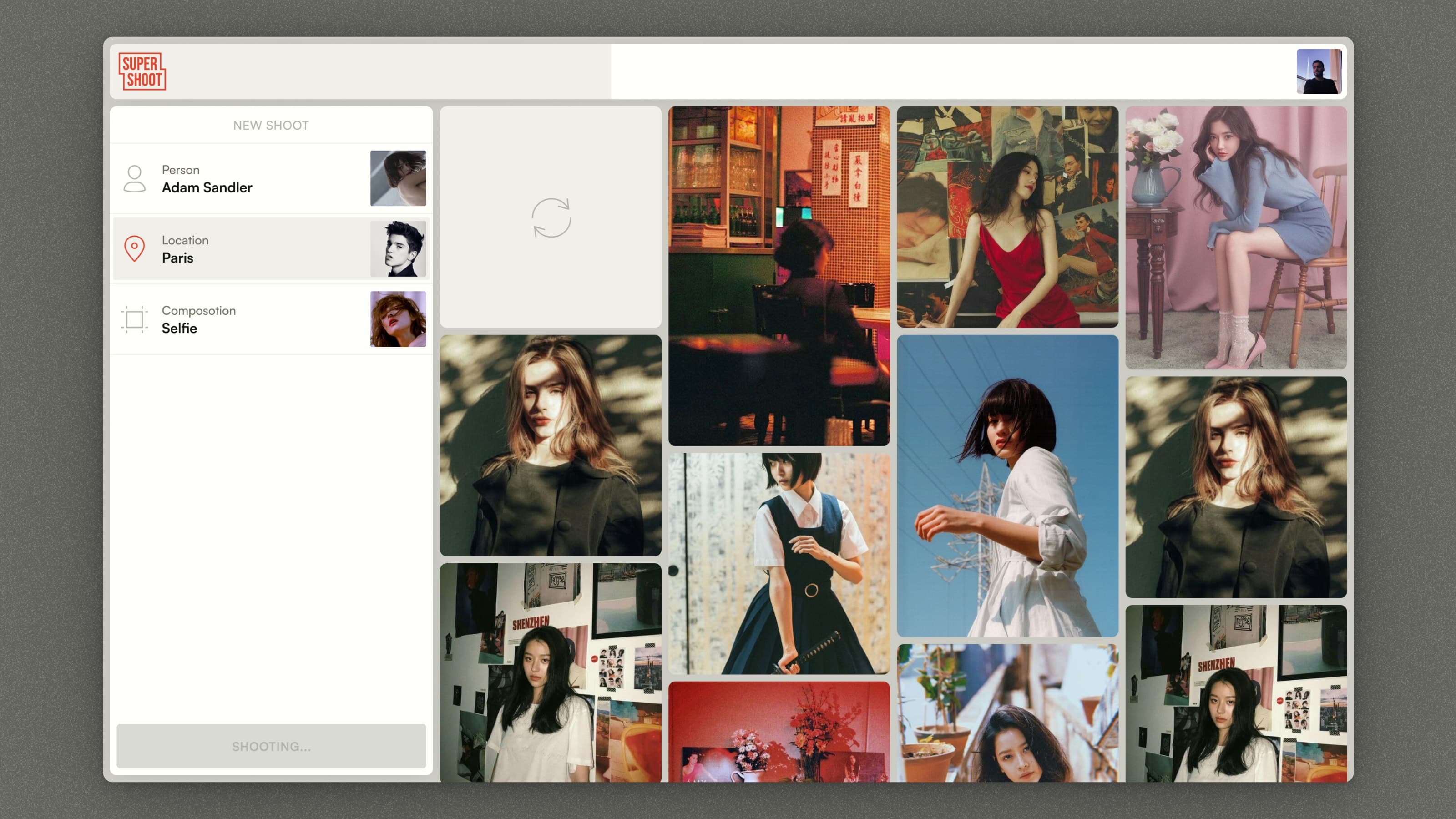Viewport: 1456px width, 819px height.
Task: Click the Person silhouette icon
Action: (135, 179)
